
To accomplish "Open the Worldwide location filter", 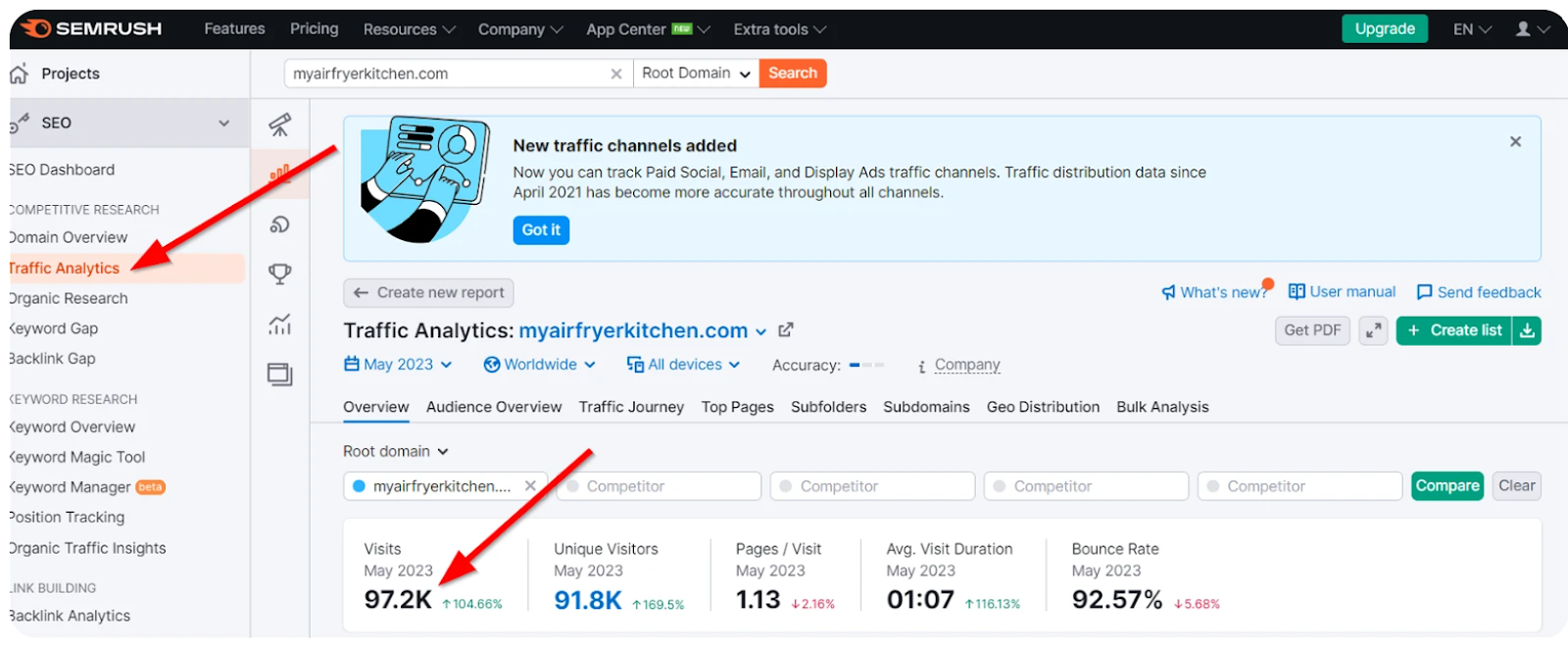I will (539, 365).
